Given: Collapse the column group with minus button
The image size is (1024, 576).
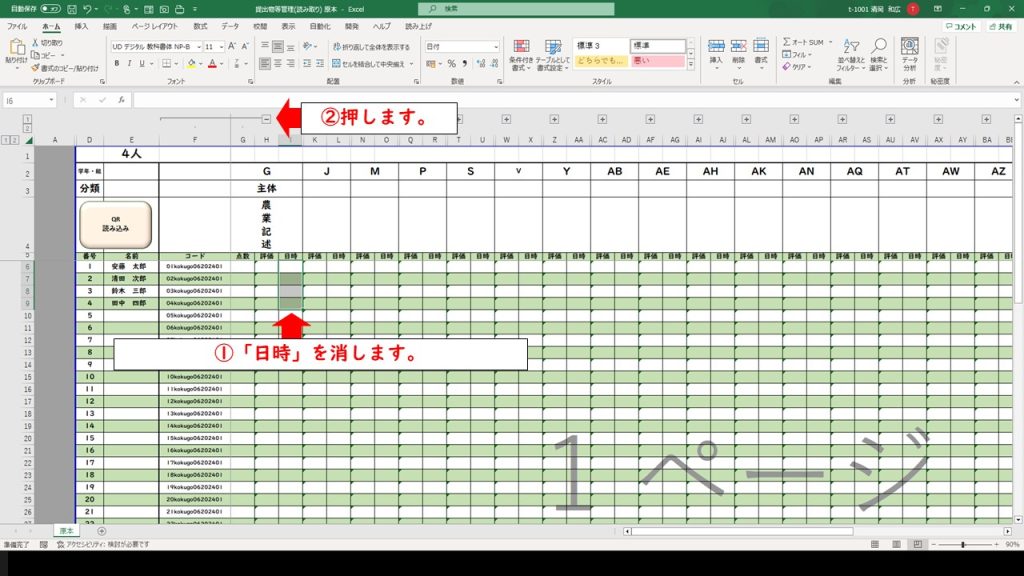Looking at the screenshot, I should click(x=267, y=119).
